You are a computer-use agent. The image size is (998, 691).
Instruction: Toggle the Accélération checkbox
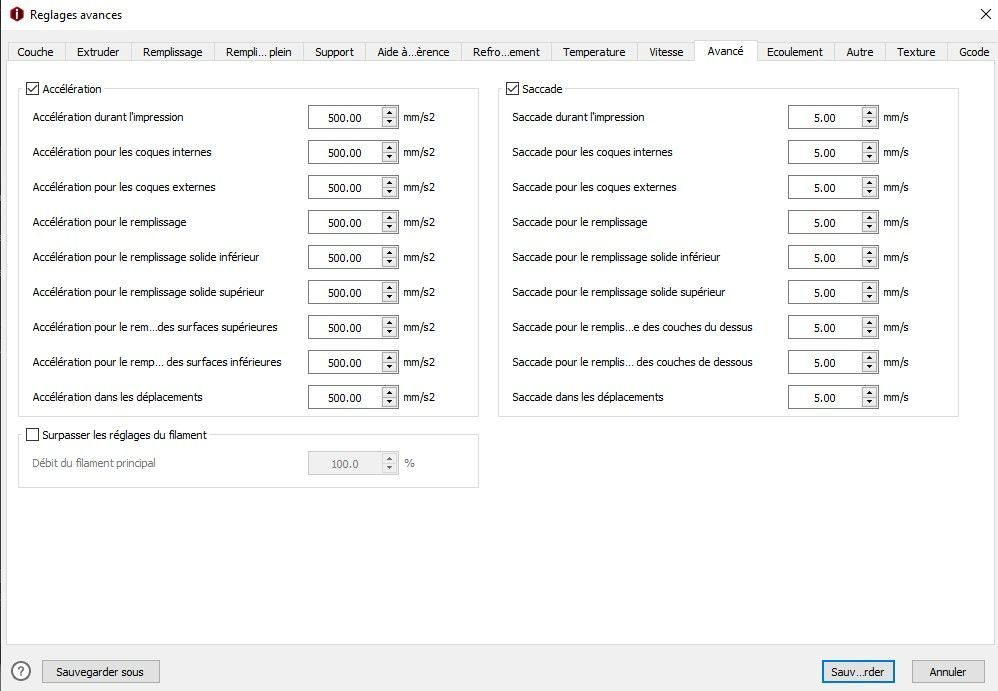(32, 88)
